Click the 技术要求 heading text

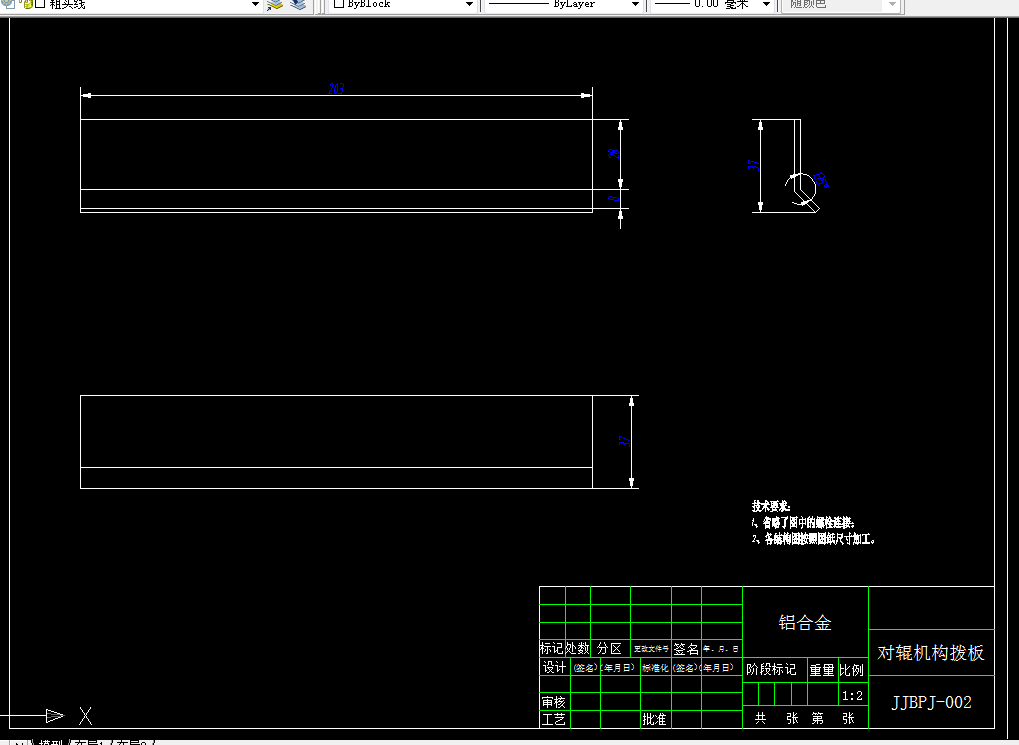[771, 506]
